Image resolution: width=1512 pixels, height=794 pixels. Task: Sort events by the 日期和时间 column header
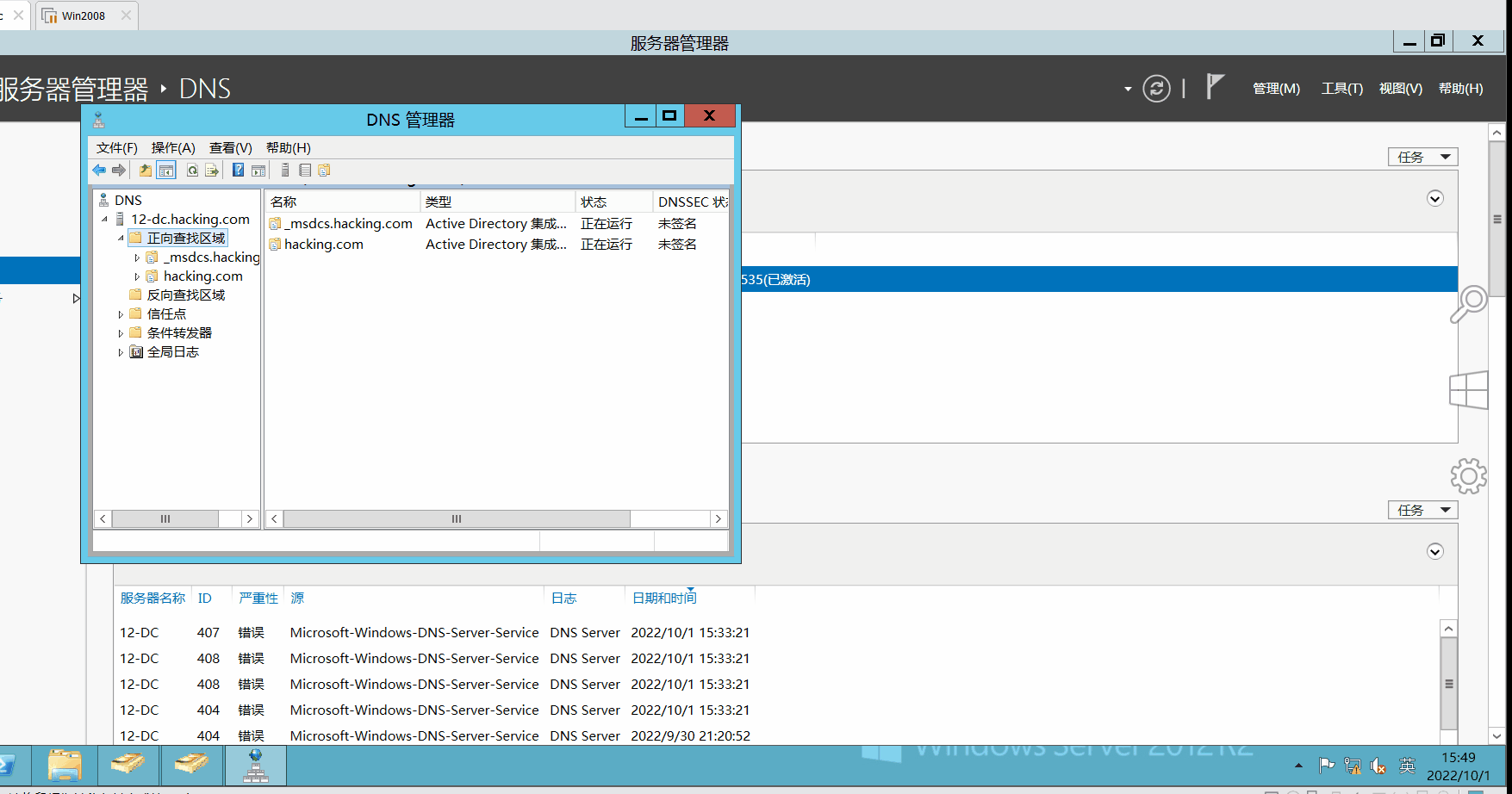click(664, 599)
